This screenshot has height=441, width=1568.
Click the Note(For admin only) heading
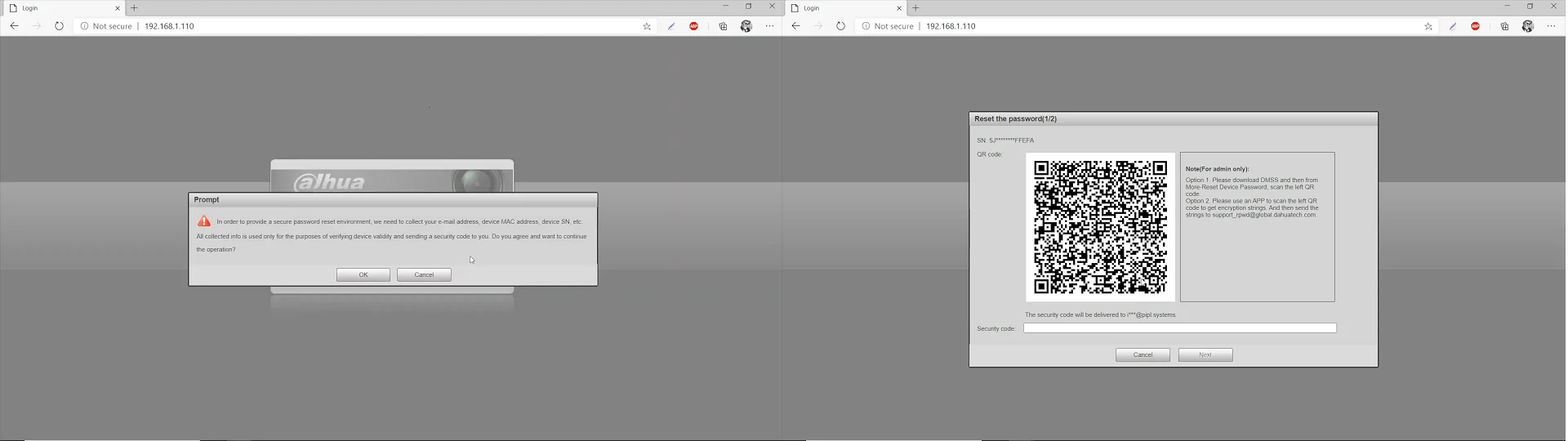coord(1217,169)
